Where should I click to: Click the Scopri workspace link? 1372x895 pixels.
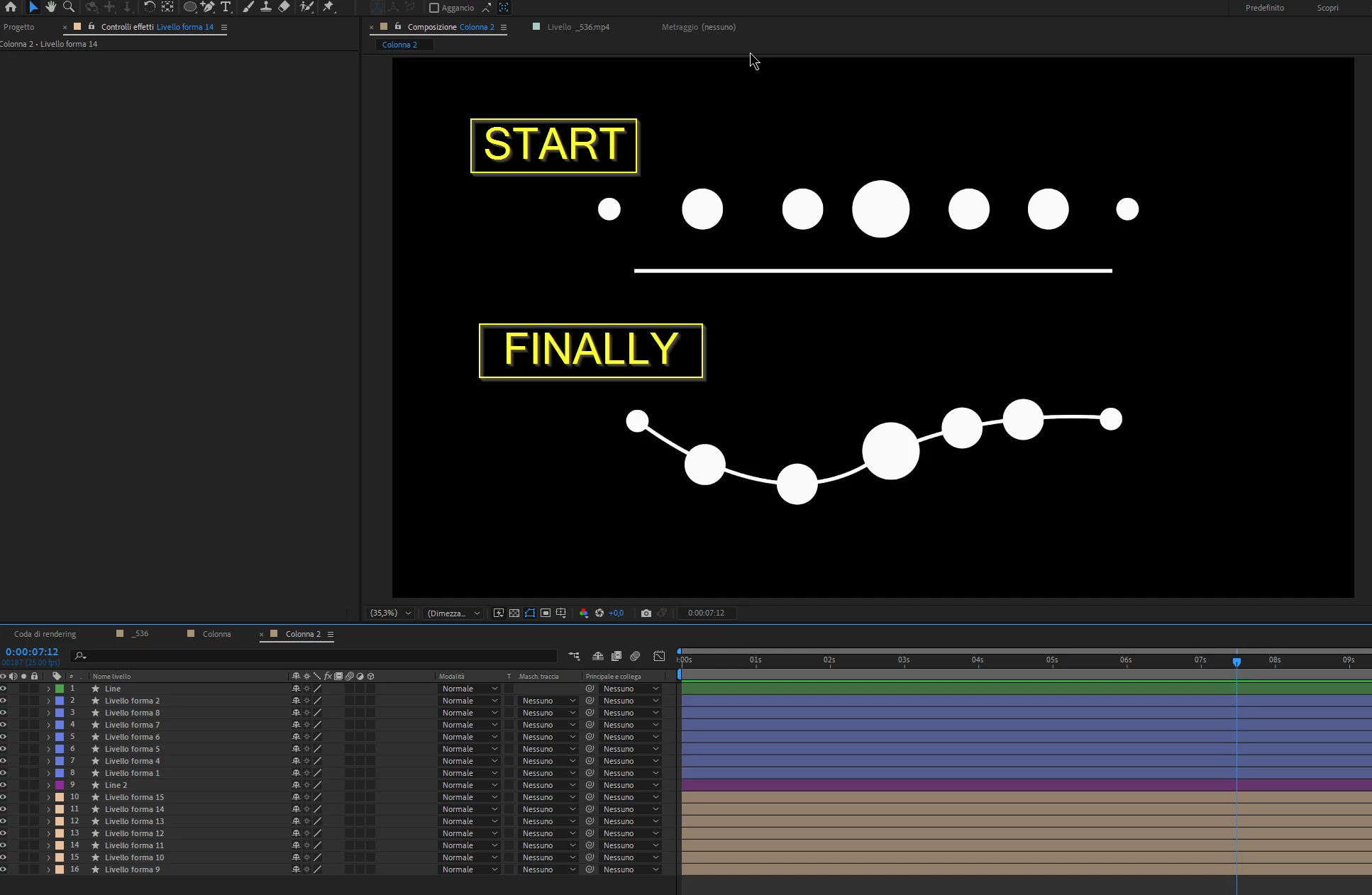click(1327, 8)
